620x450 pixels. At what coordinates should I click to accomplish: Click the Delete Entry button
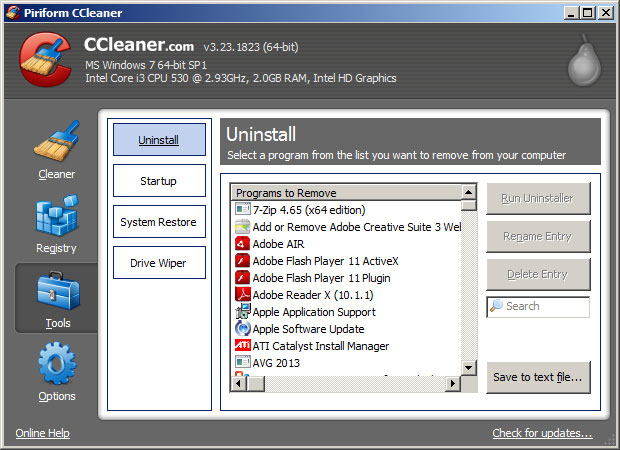click(538, 274)
